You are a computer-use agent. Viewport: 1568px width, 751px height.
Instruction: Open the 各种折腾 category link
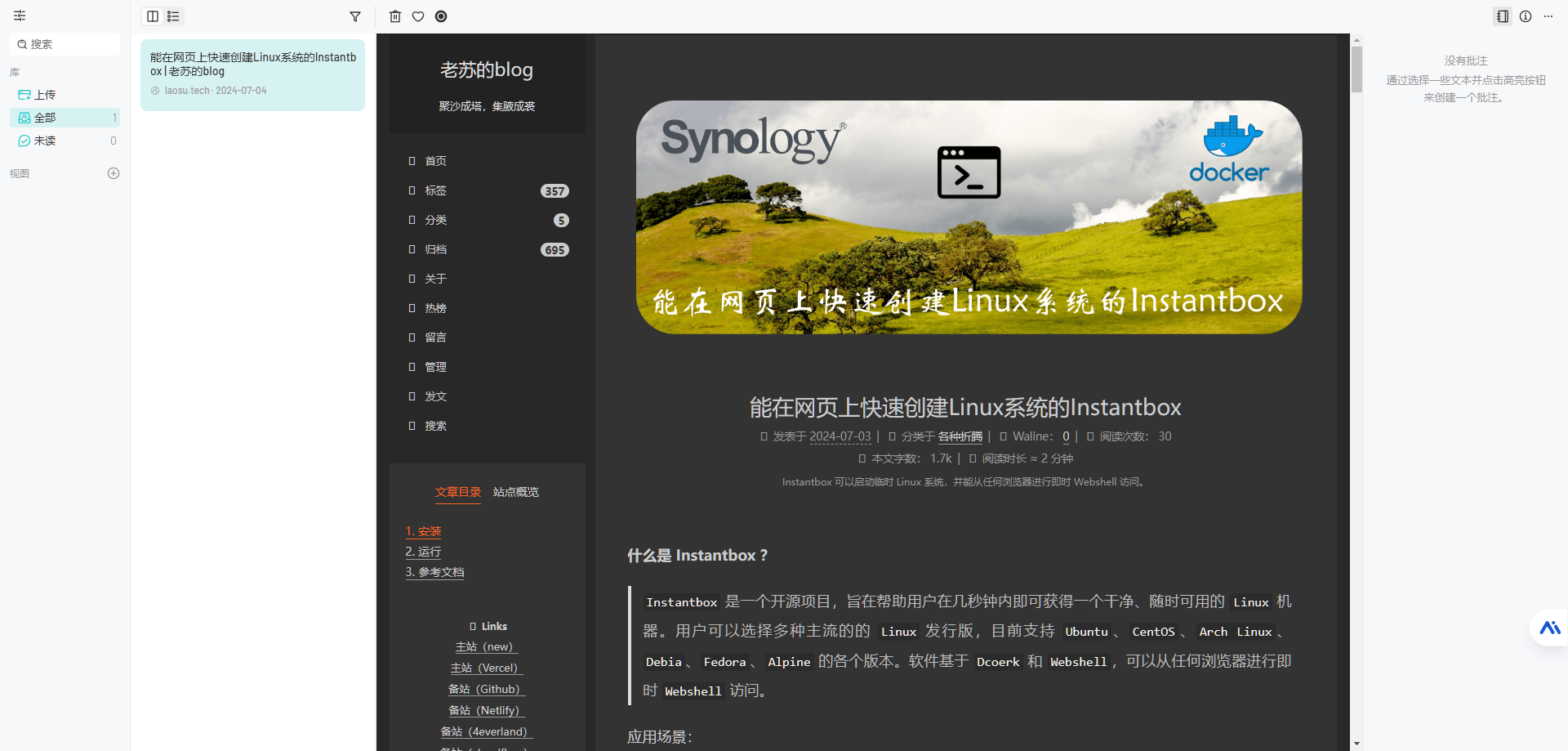[960, 436]
